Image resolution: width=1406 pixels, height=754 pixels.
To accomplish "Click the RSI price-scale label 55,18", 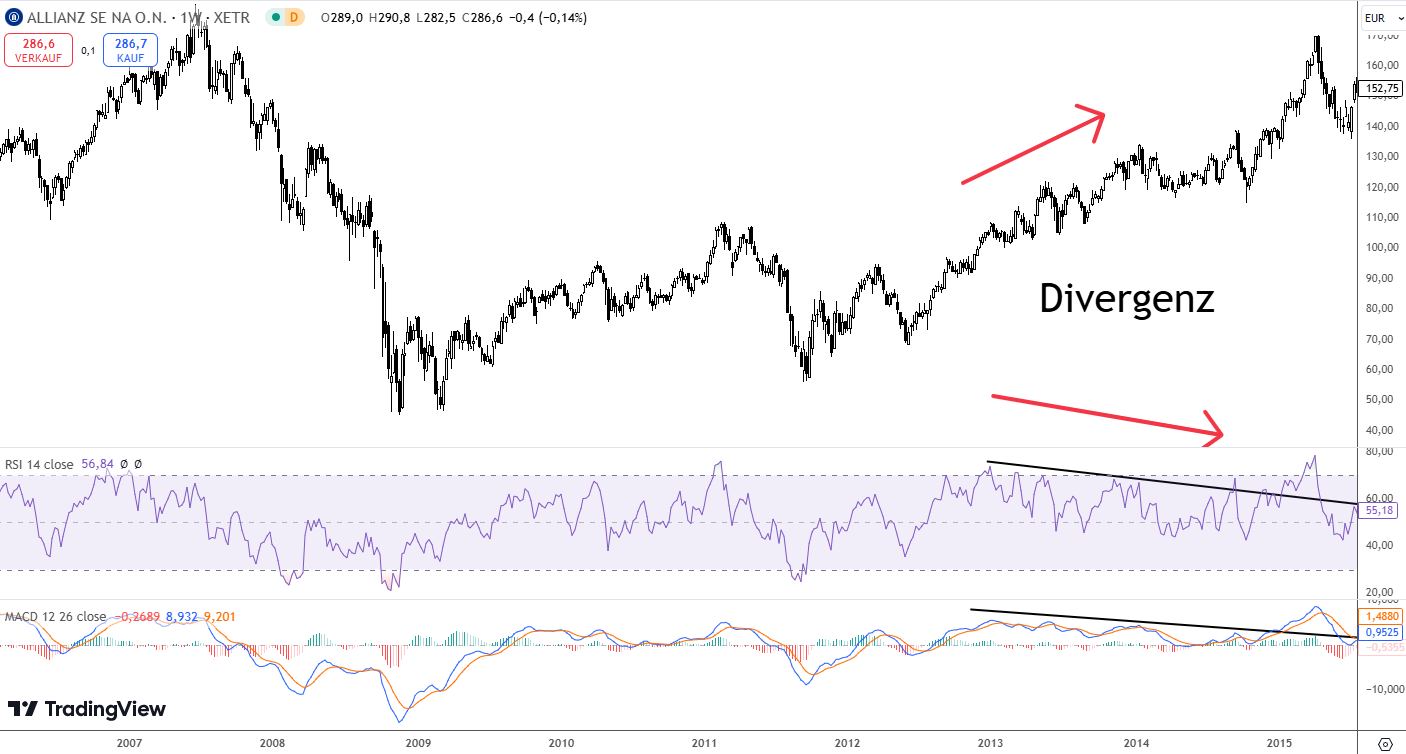I will pos(1381,510).
